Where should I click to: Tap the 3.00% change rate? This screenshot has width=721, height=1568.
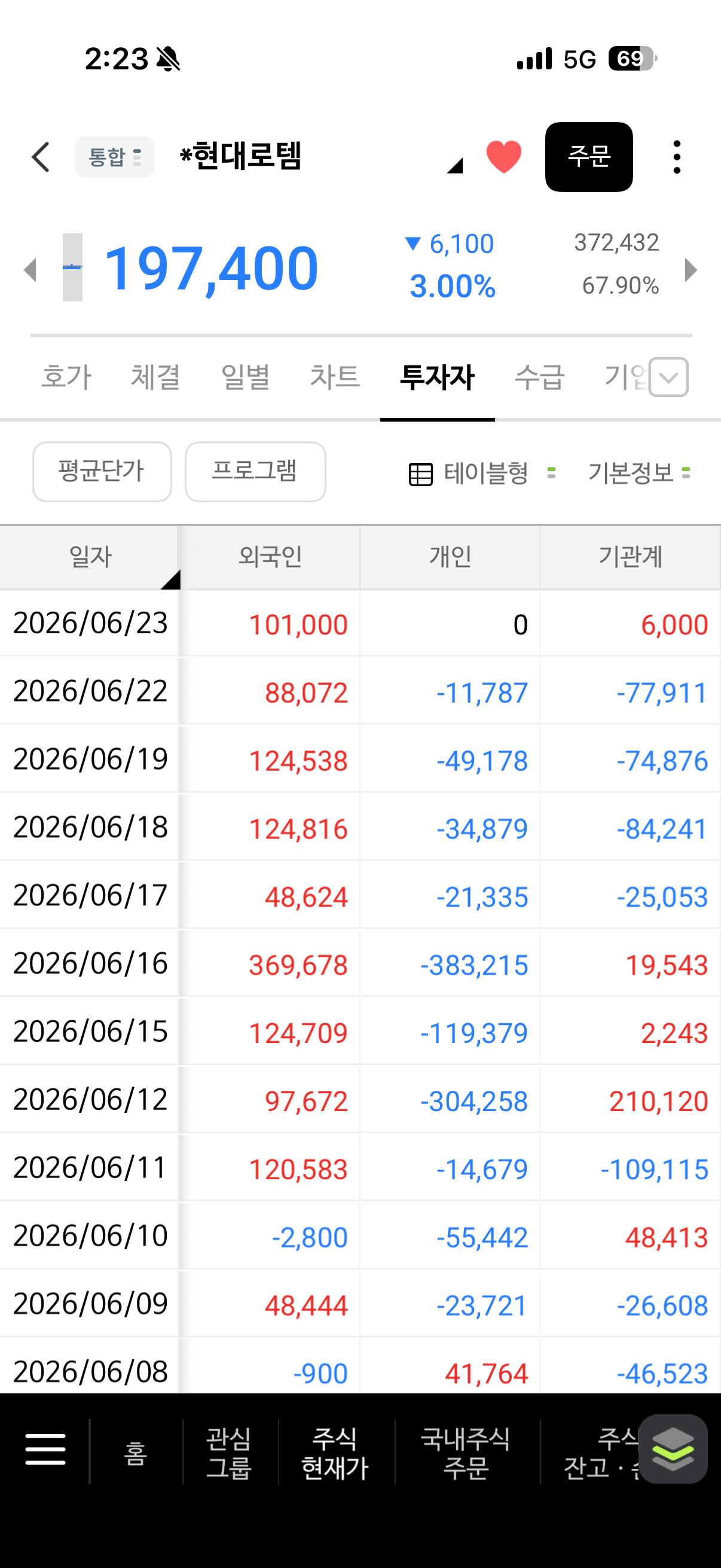point(453,286)
